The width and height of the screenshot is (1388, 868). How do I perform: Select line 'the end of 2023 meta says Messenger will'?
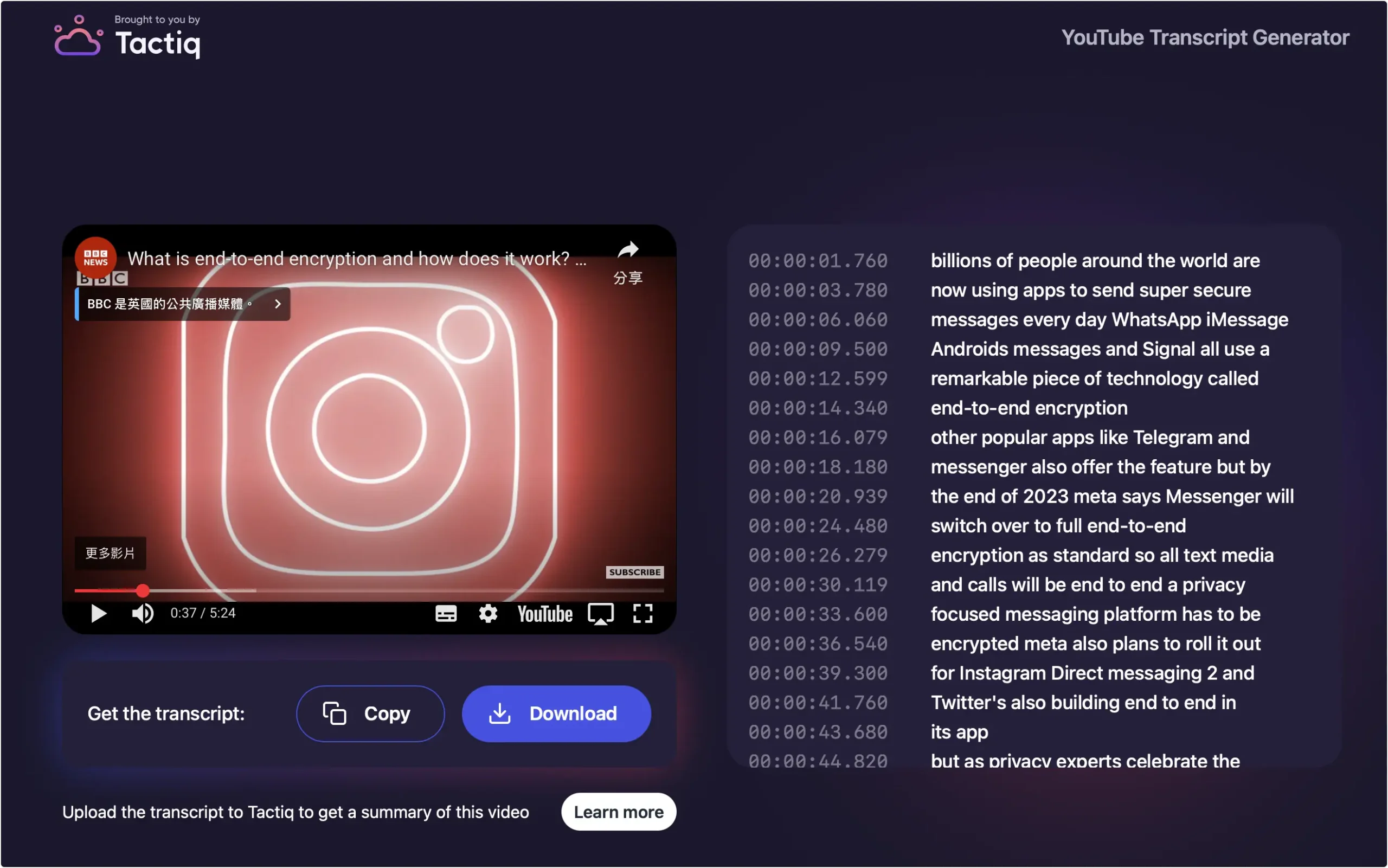point(1112,496)
